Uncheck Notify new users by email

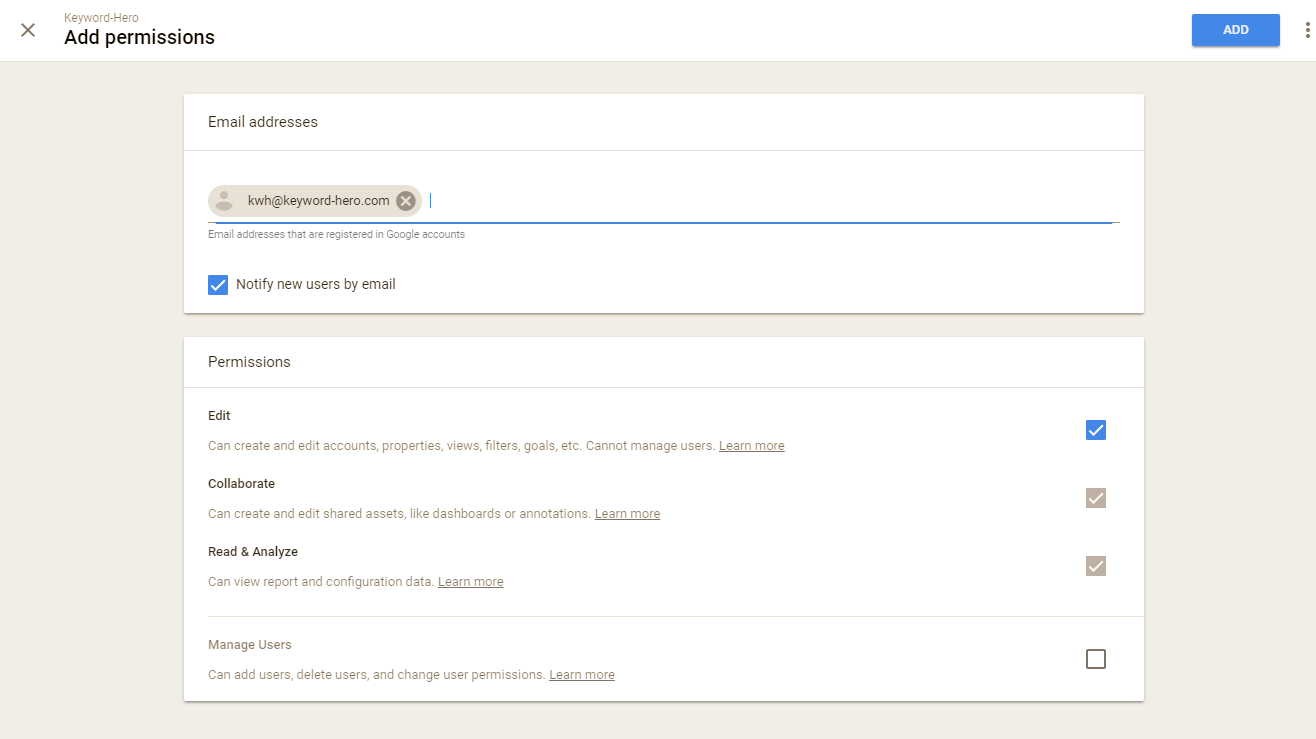click(x=218, y=285)
